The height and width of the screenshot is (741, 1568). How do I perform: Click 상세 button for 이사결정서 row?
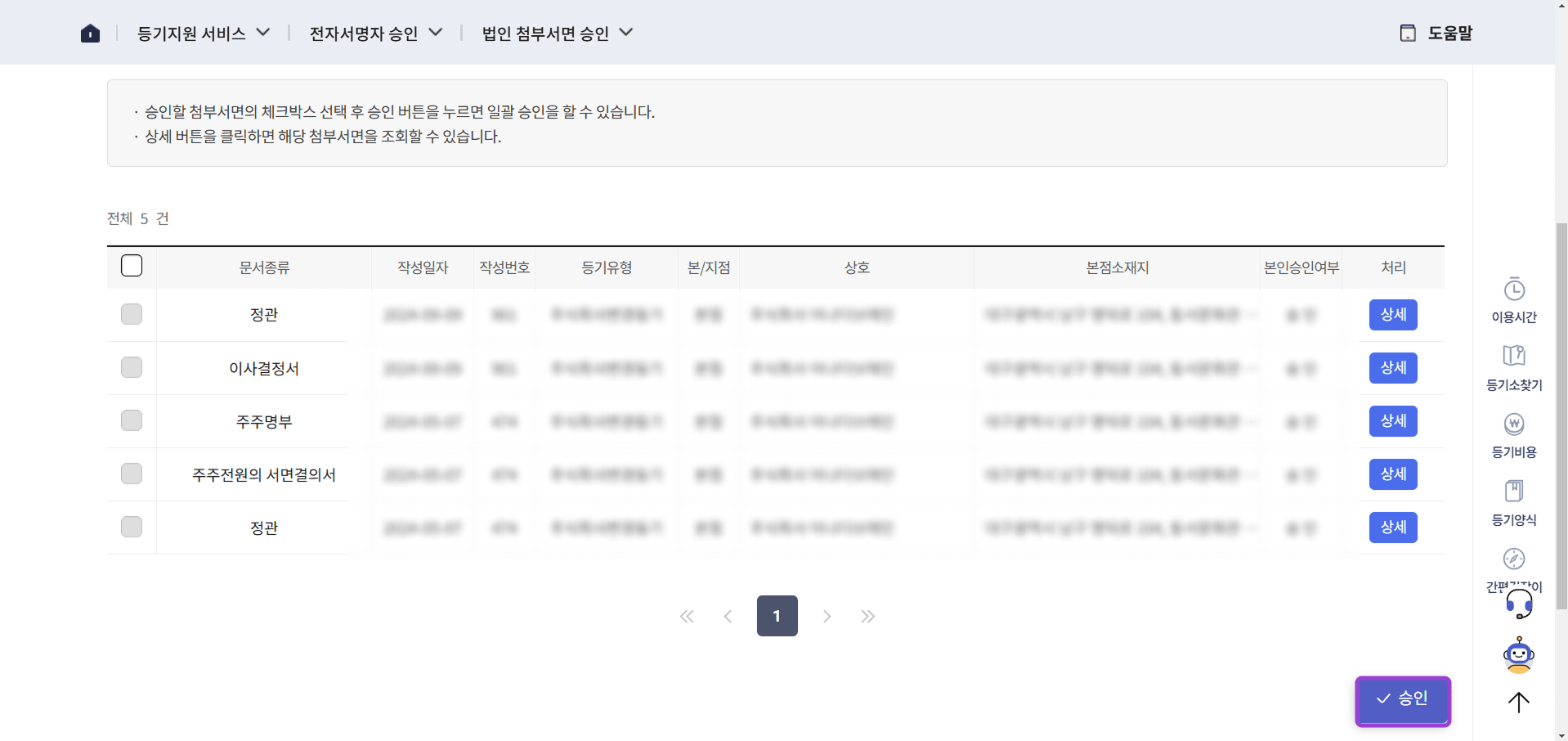[x=1393, y=368]
